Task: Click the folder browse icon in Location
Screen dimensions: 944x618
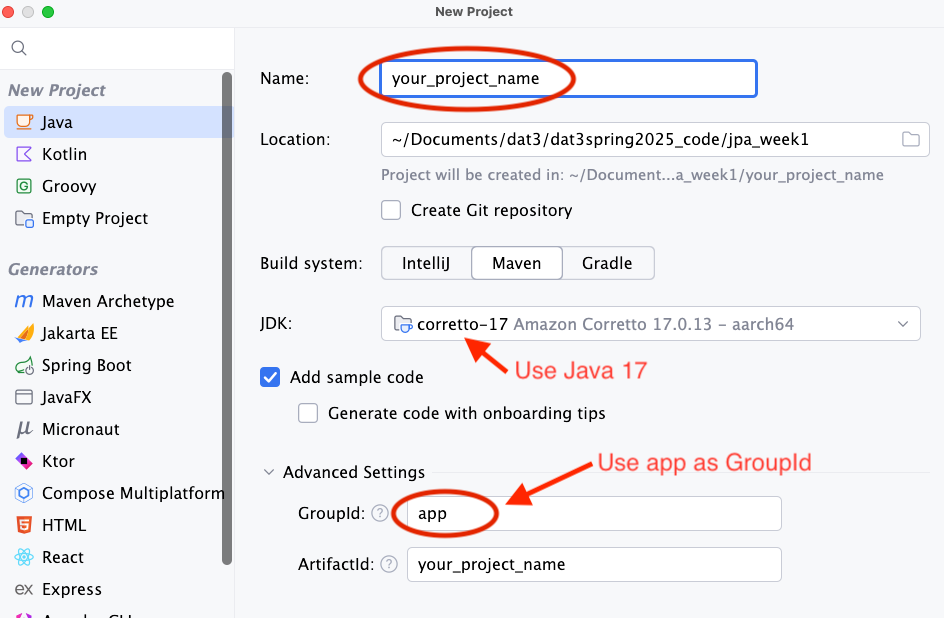Action: click(x=910, y=139)
